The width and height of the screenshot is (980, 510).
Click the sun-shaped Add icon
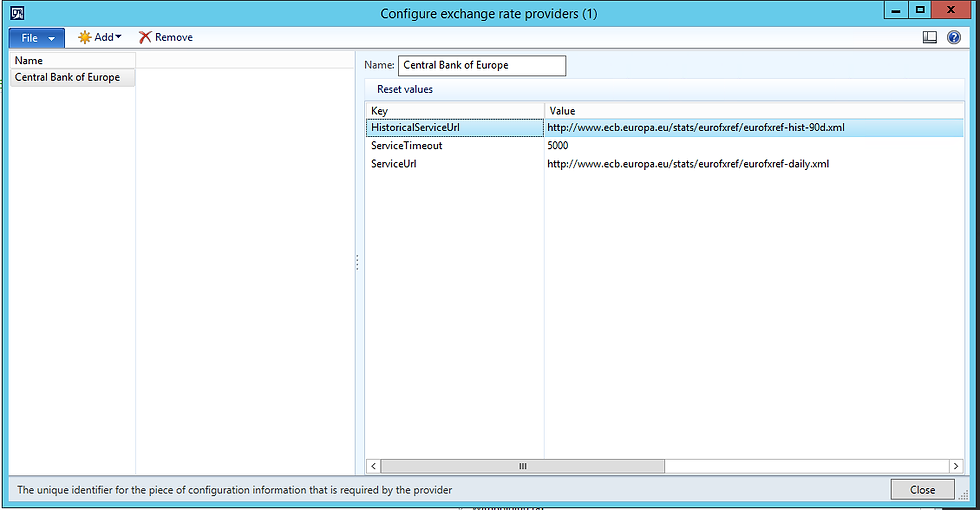point(84,38)
